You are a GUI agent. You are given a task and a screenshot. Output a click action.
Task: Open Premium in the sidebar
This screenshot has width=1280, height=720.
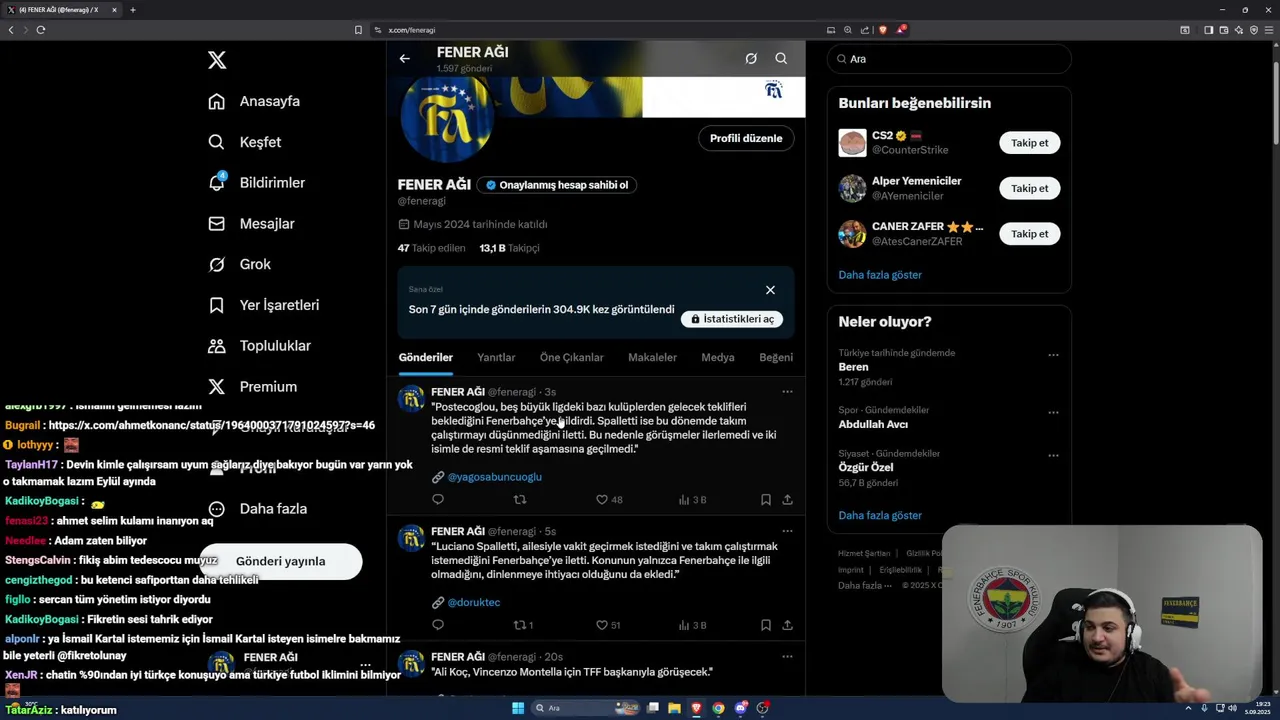click(x=252, y=387)
